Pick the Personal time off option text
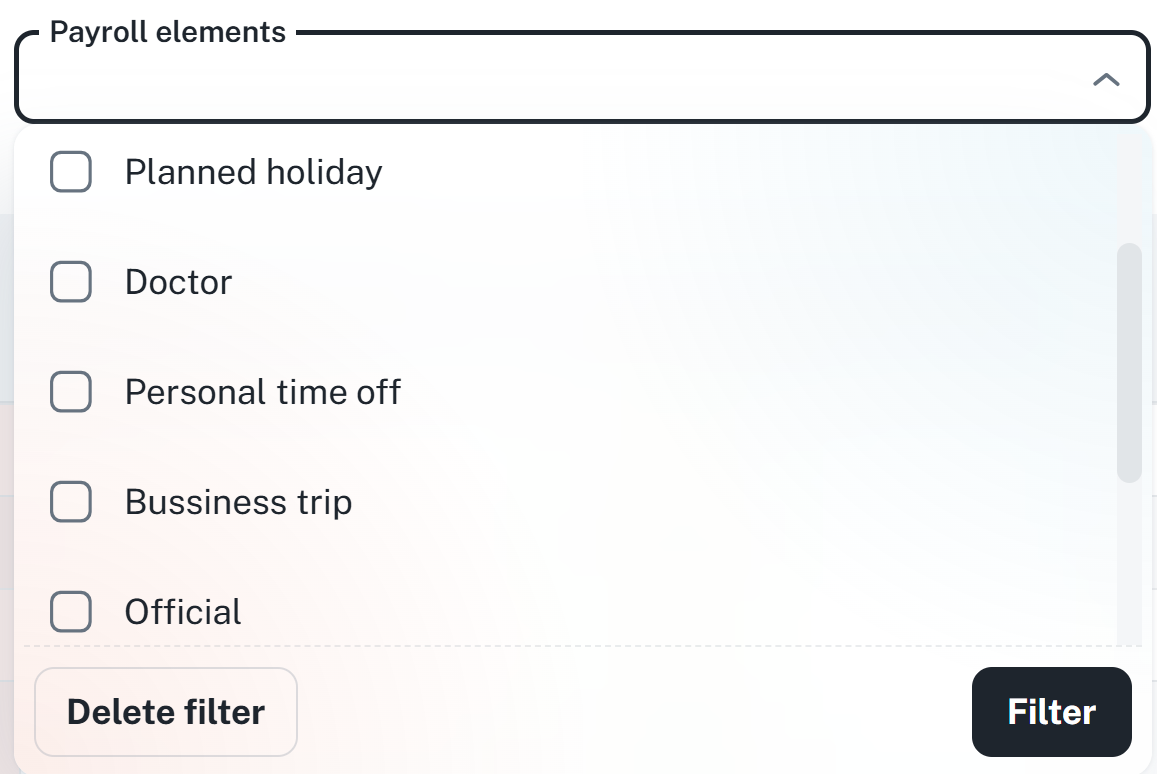Image resolution: width=1157 pixels, height=774 pixels. 262,392
